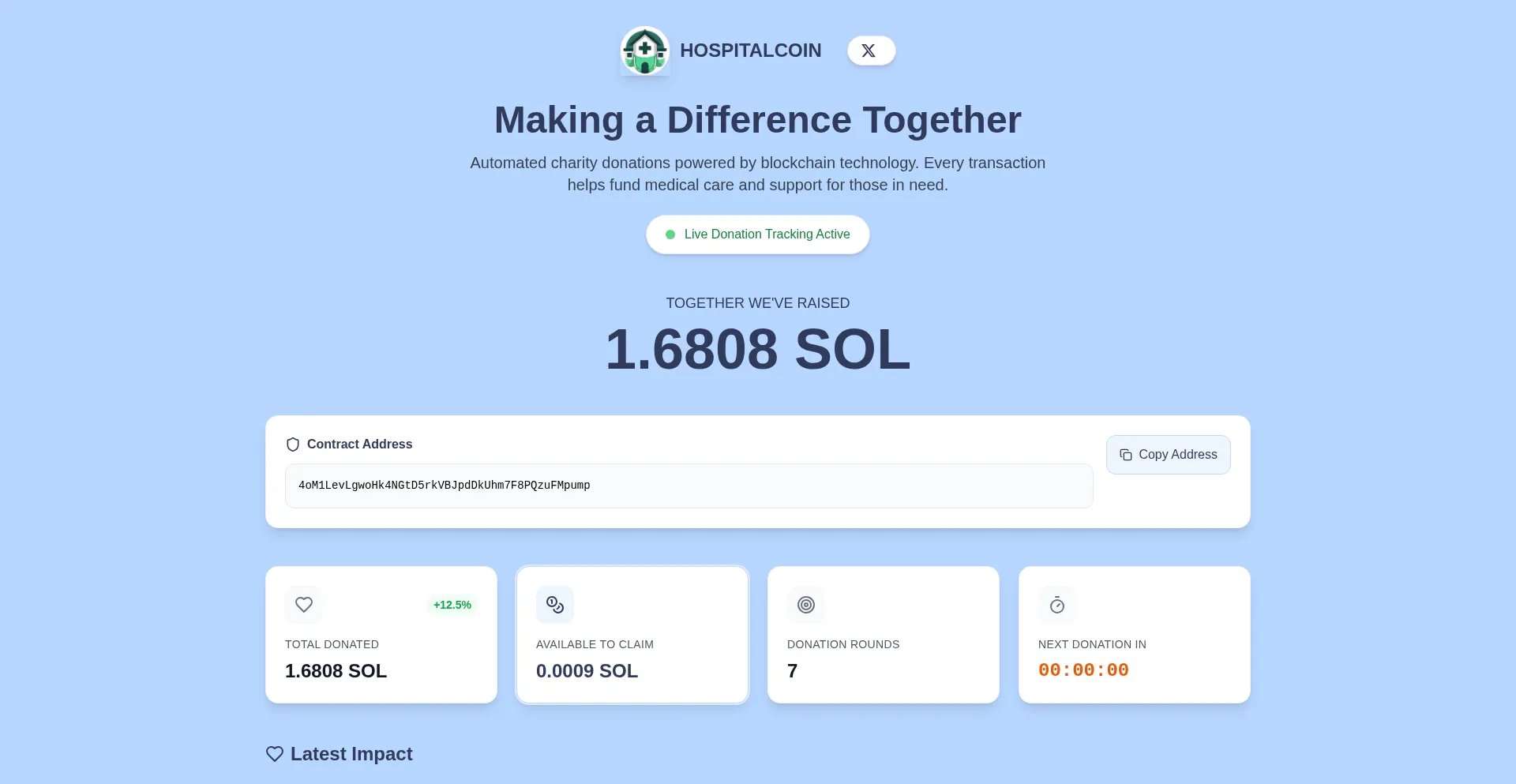
Task: Click the timer icon on Next Donation card
Action: [x=1056, y=605]
